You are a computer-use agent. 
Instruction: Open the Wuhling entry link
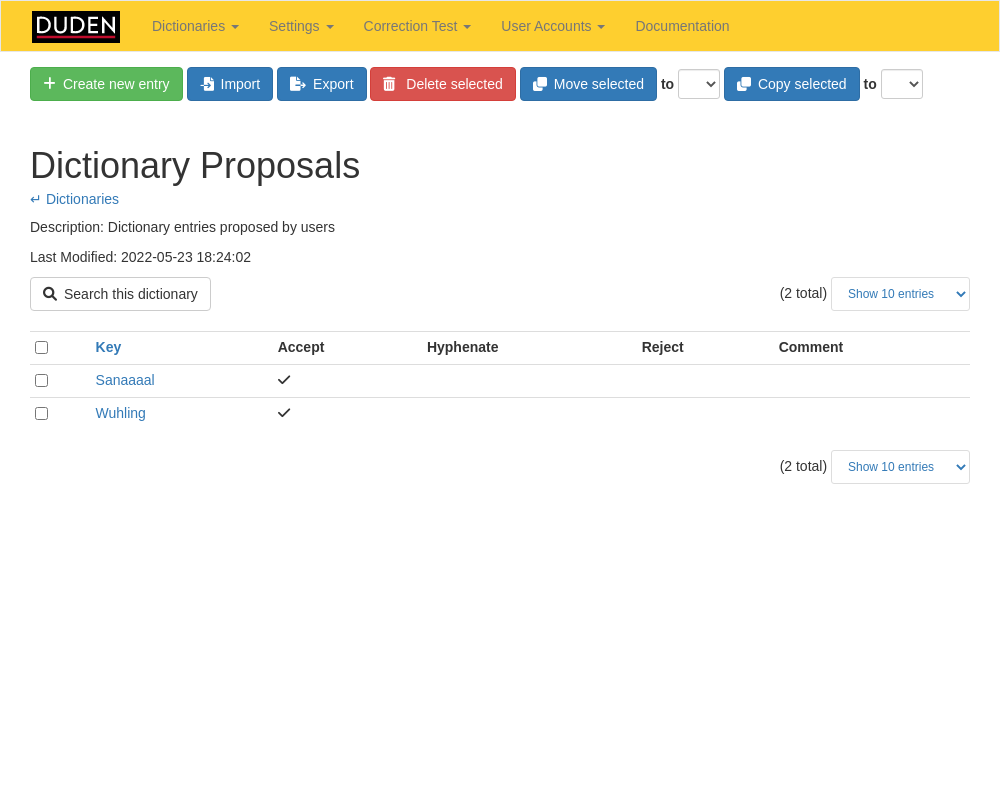(120, 413)
